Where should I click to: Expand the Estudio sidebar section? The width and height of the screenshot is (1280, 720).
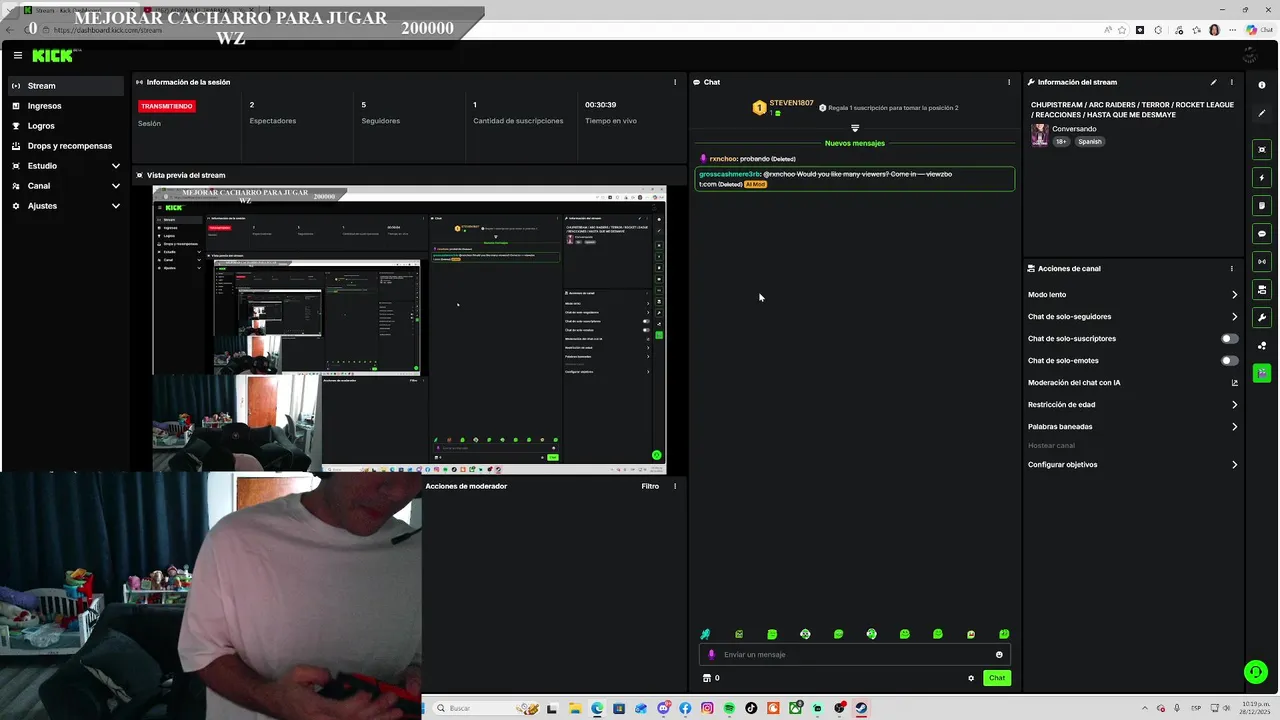point(66,166)
